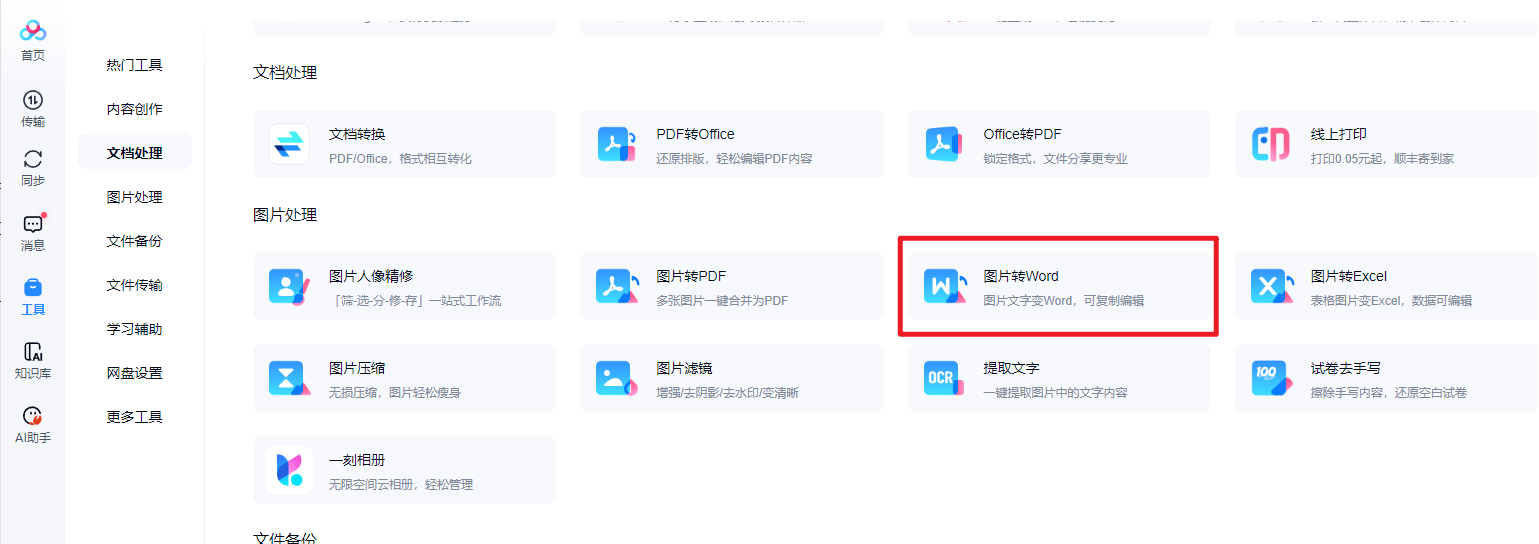Open the 文档转换 card title

[x=357, y=134]
